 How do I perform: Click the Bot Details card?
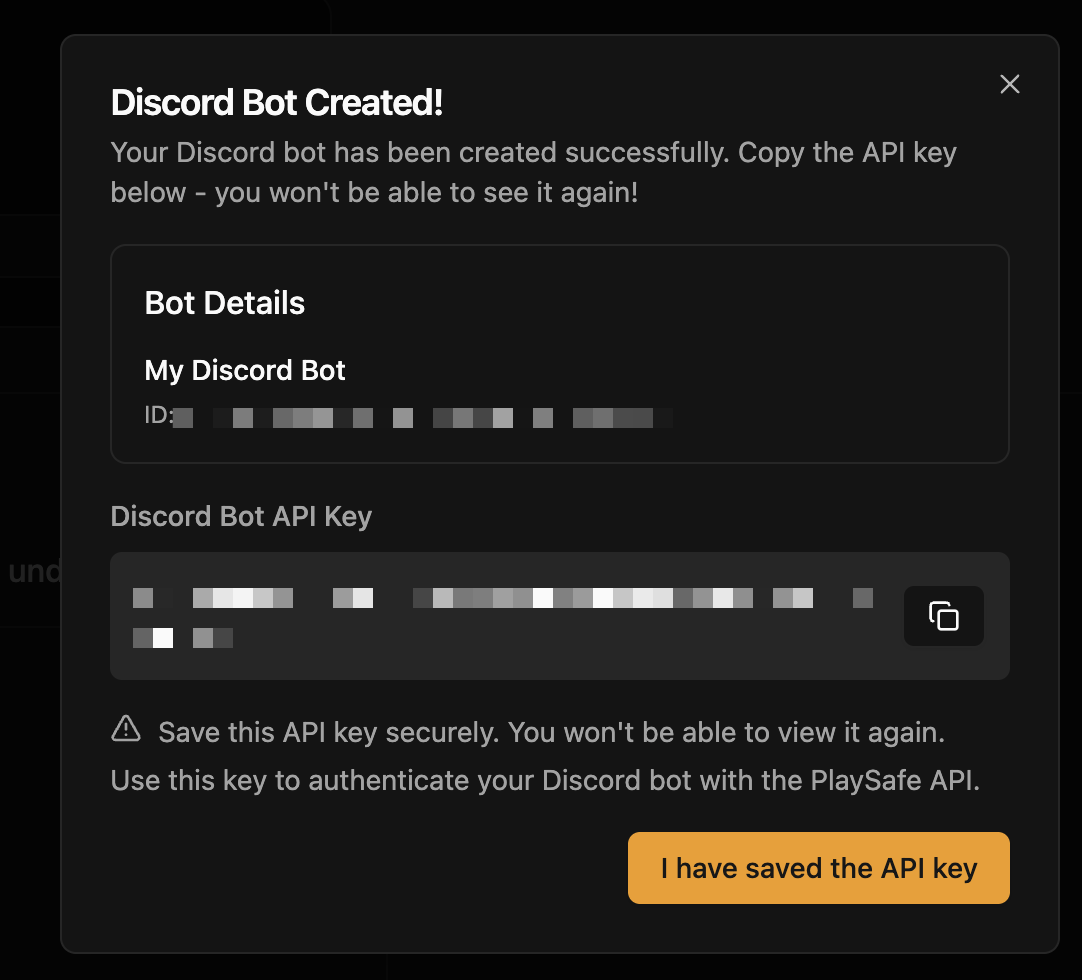pos(560,353)
